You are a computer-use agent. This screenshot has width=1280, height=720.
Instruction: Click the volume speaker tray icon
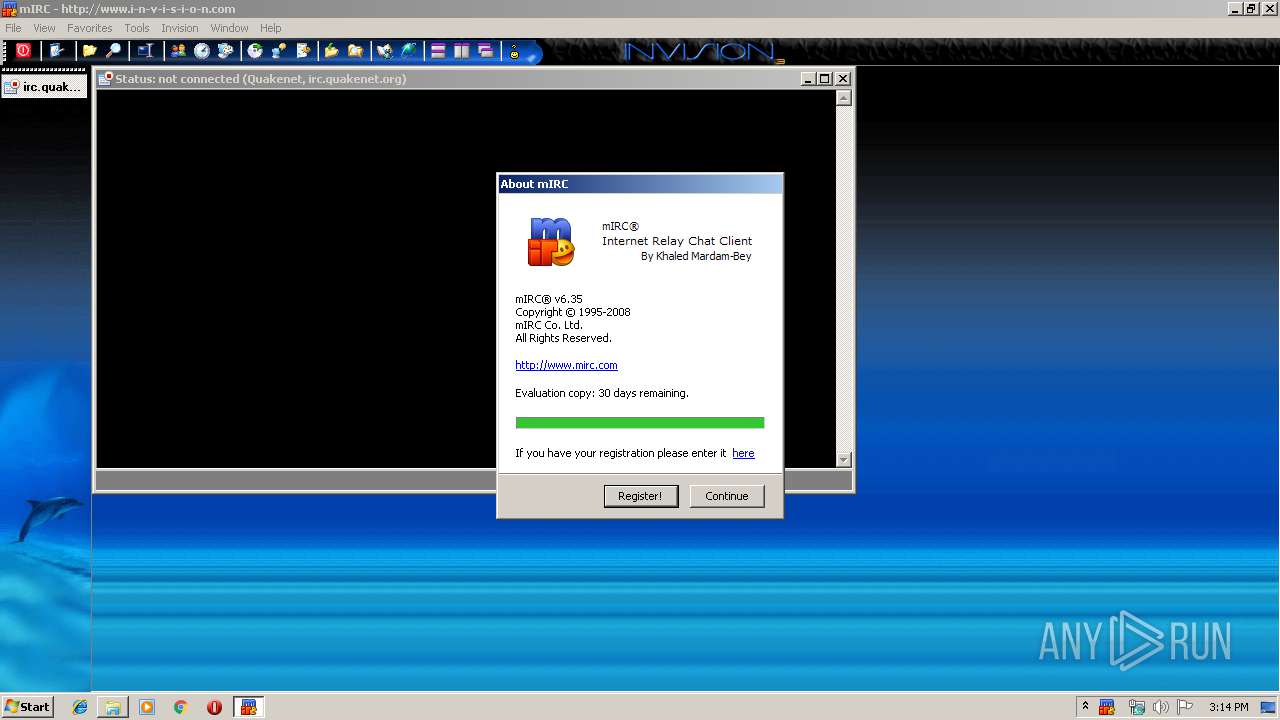click(1161, 707)
